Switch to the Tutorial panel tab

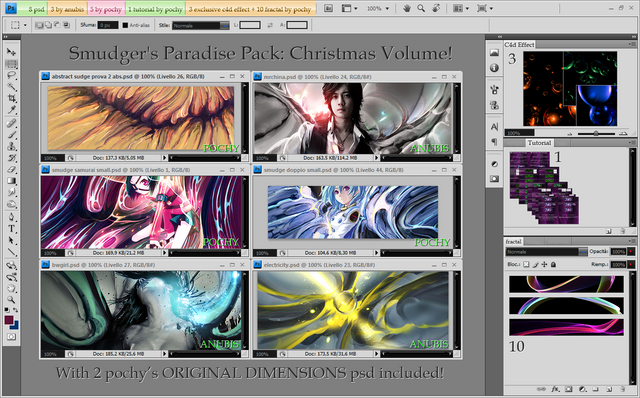[x=539, y=143]
